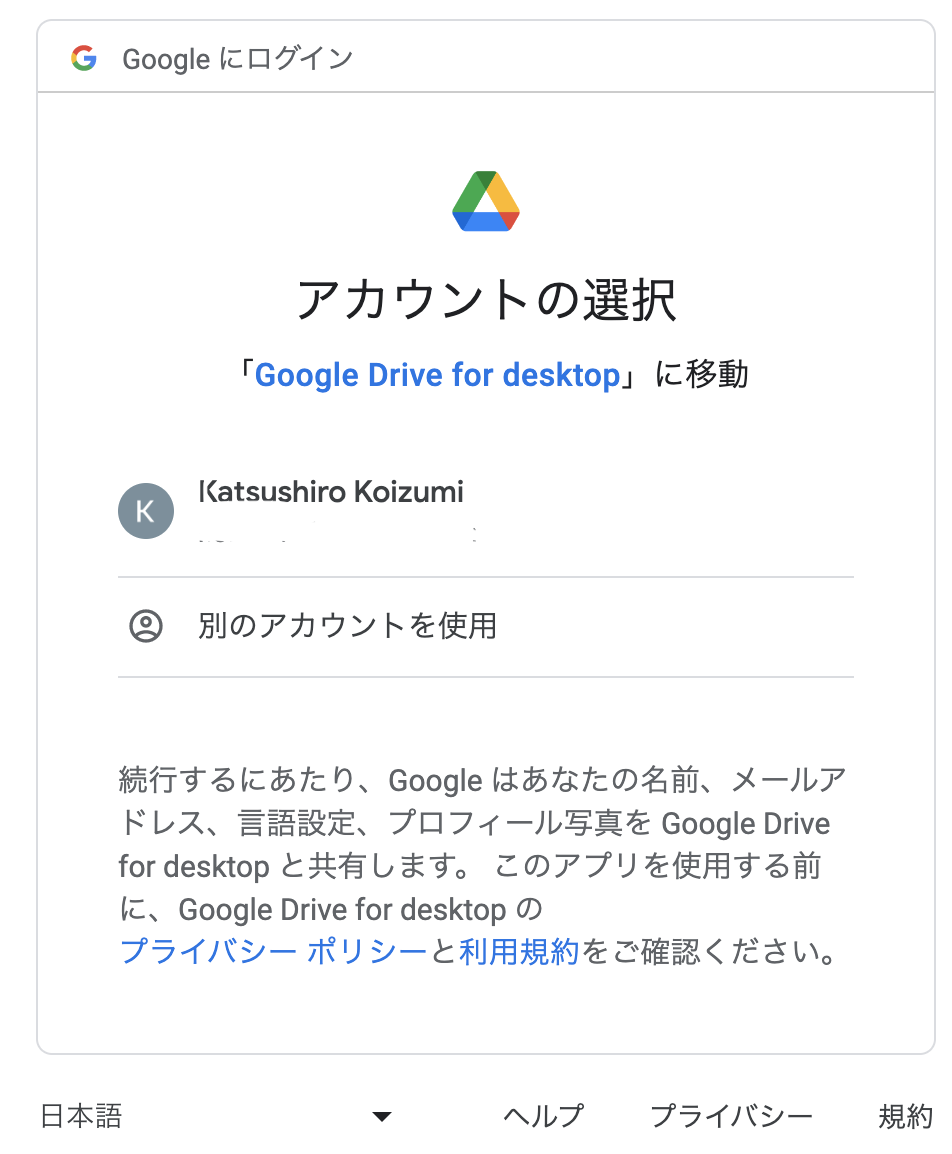Select the gray K avatar circle
The width and height of the screenshot is (952, 1154).
point(146,511)
